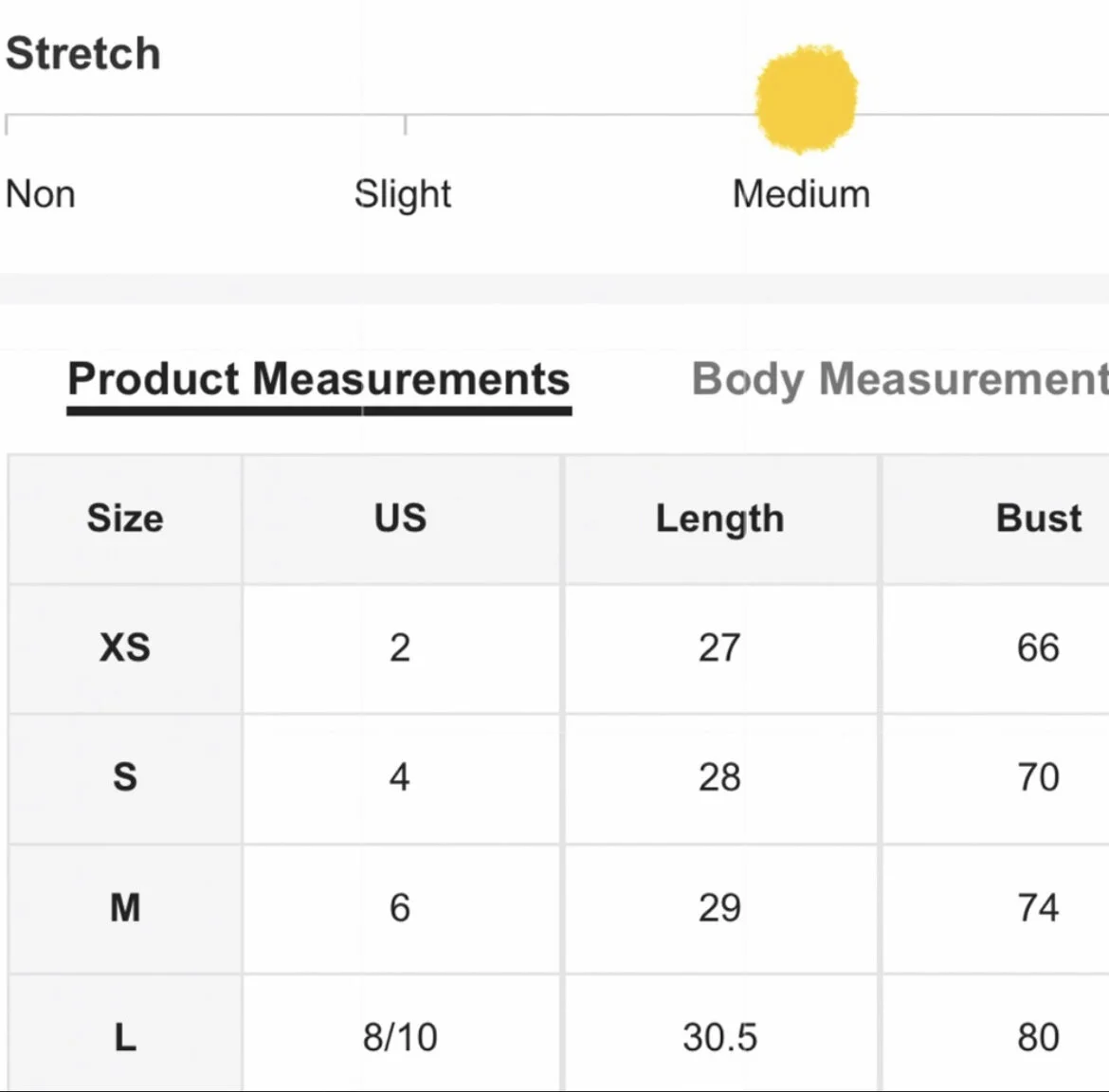Click the US column header
This screenshot has width=1109, height=1092.
click(400, 518)
